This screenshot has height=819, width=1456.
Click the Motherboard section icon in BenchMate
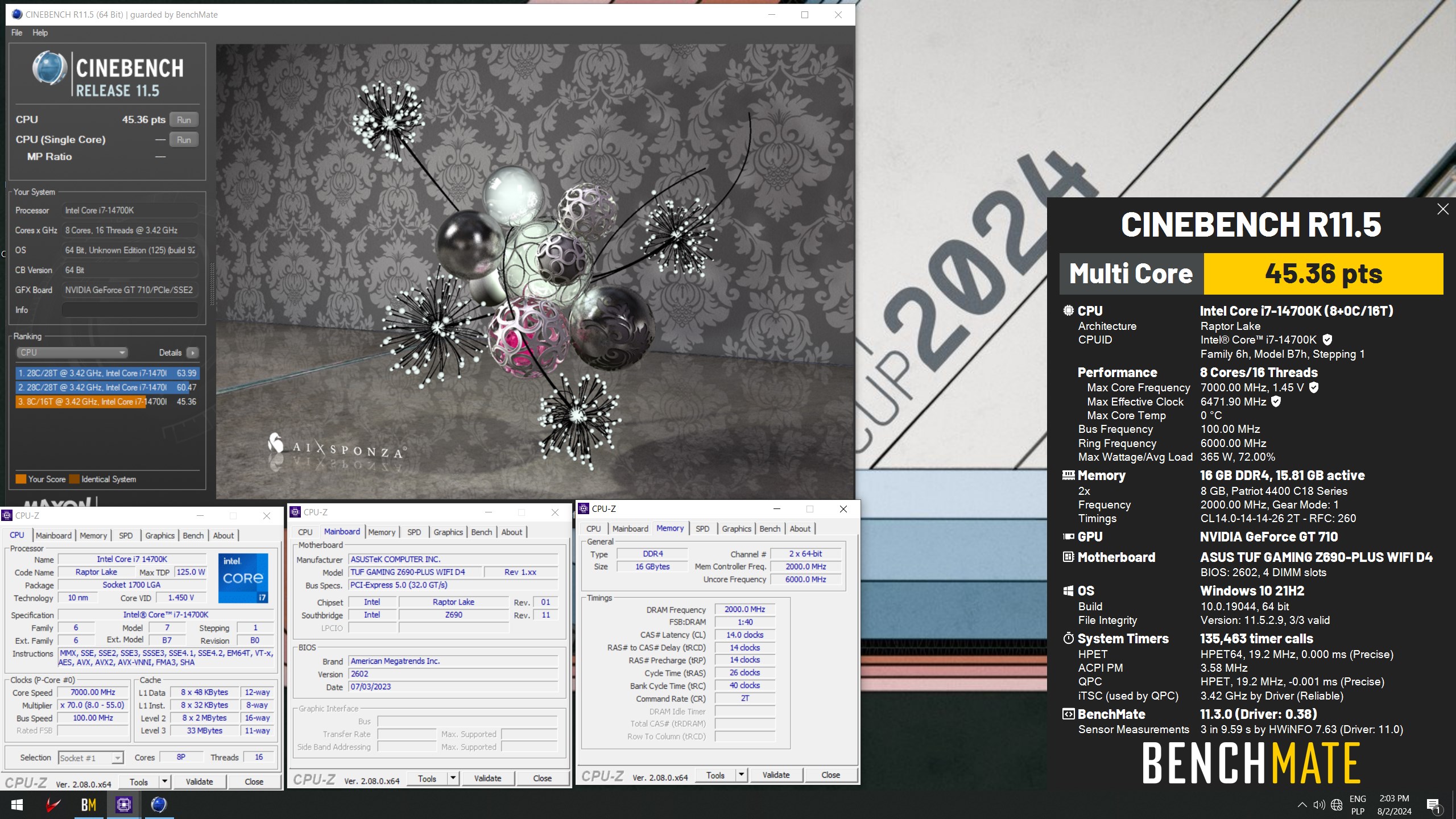click(x=1068, y=557)
